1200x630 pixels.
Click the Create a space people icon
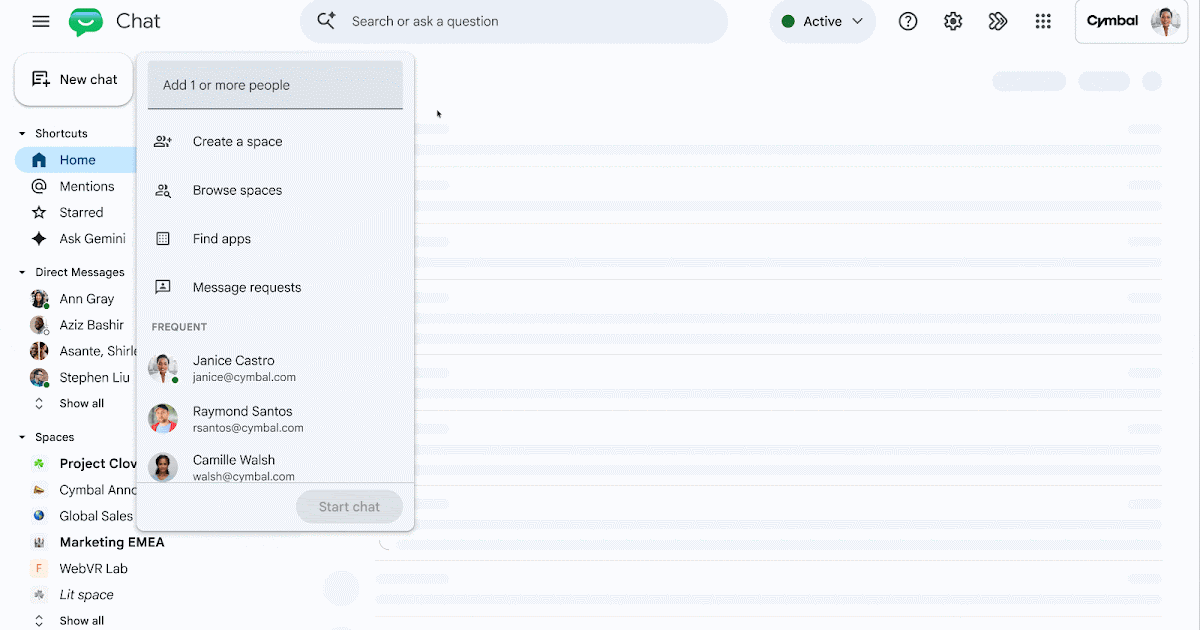click(x=163, y=142)
